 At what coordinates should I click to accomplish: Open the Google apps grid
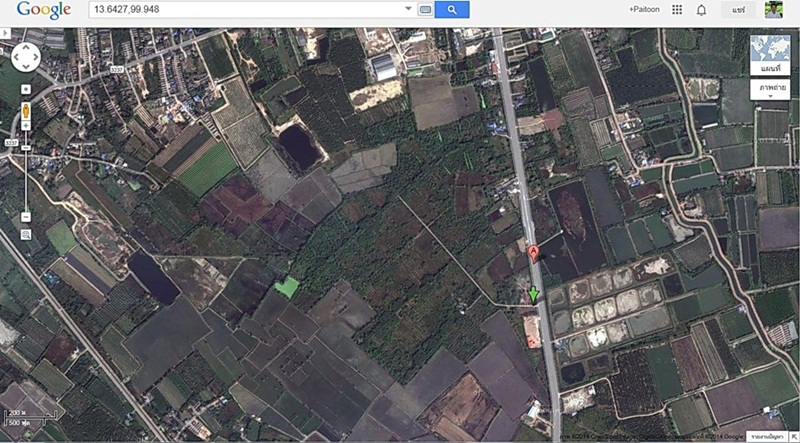pos(677,10)
